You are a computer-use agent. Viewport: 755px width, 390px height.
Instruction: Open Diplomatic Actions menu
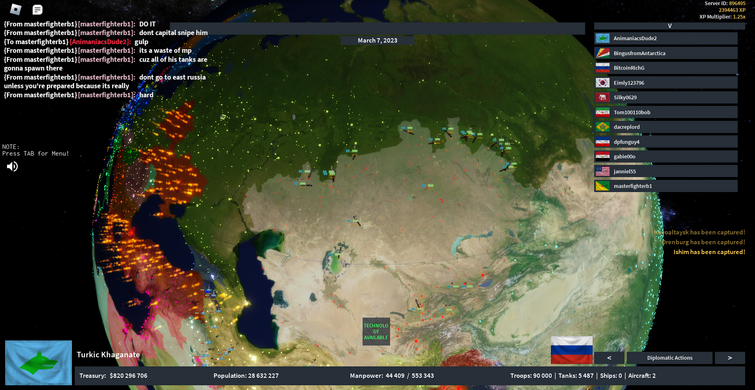click(669, 358)
